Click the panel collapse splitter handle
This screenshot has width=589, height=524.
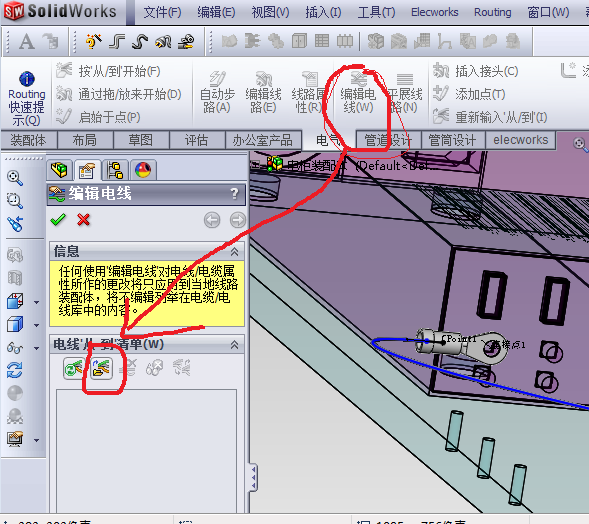click(x=254, y=477)
